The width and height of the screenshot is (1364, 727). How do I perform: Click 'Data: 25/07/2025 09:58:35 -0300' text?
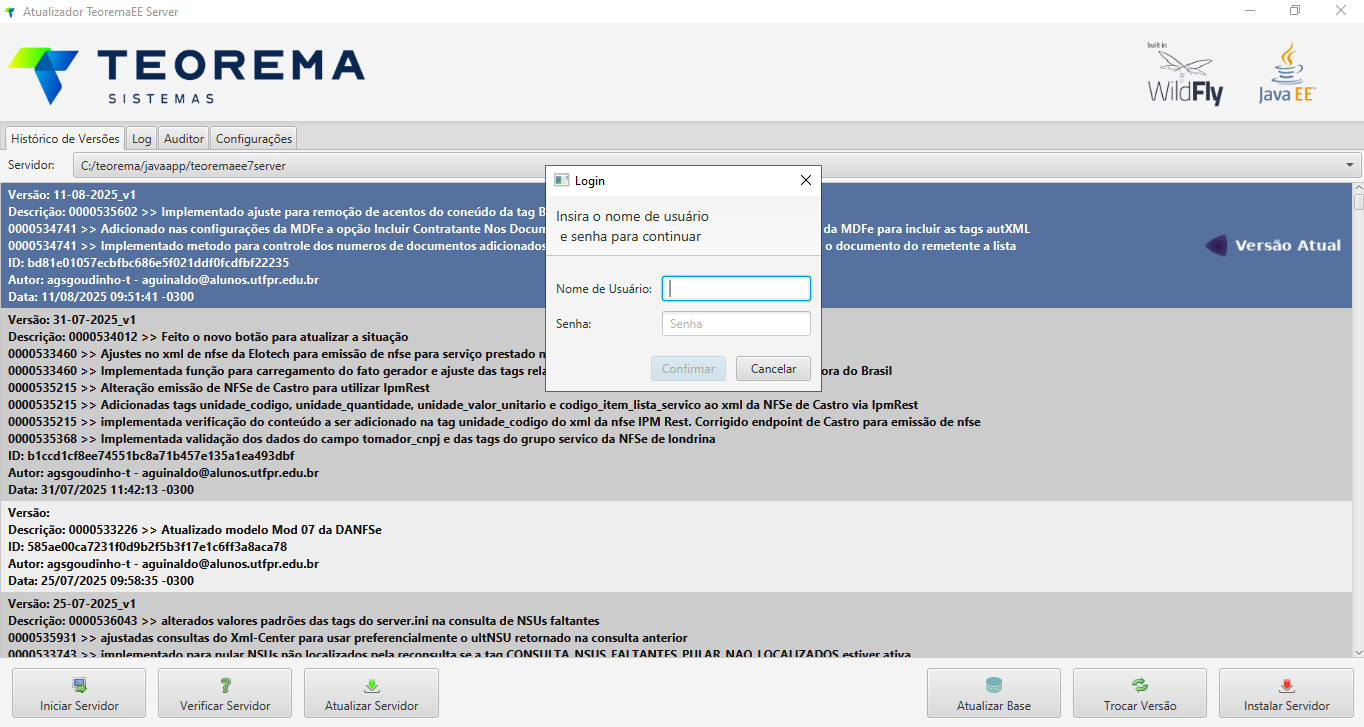[x=101, y=581]
